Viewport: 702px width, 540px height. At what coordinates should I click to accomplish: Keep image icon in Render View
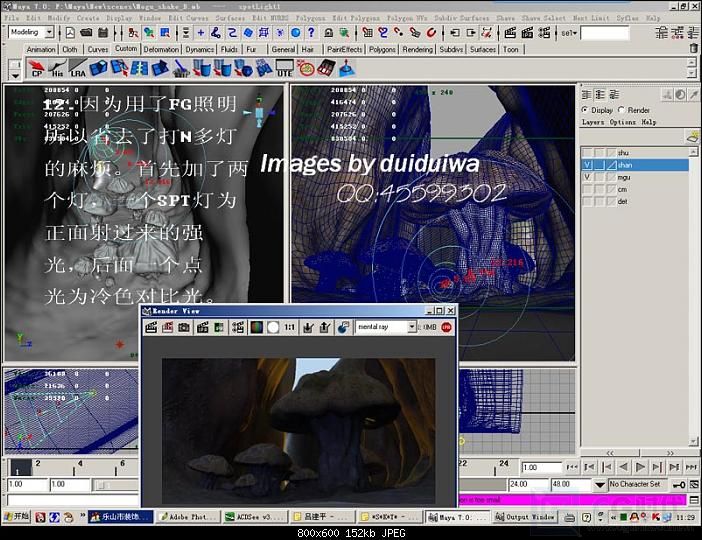point(308,327)
